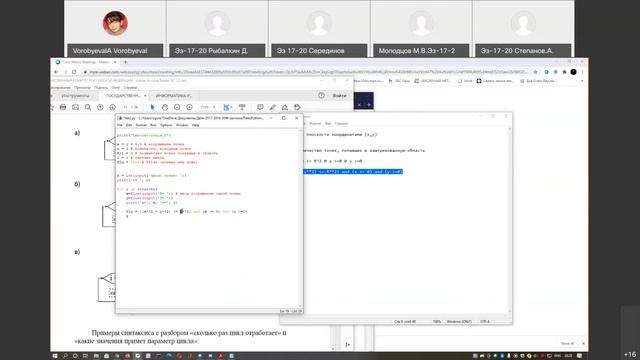This screenshot has height=360, width=640.
Task: Open Format menu in IDLE editor
Action: (x=141, y=125)
